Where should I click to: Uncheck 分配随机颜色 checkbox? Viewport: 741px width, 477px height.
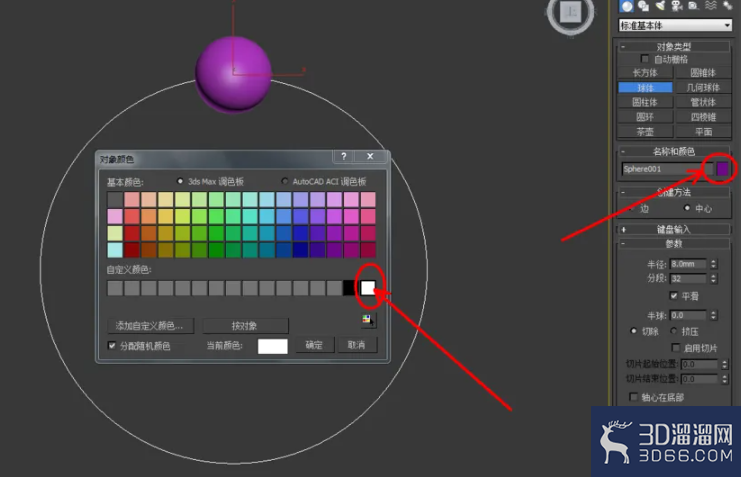pos(112,346)
